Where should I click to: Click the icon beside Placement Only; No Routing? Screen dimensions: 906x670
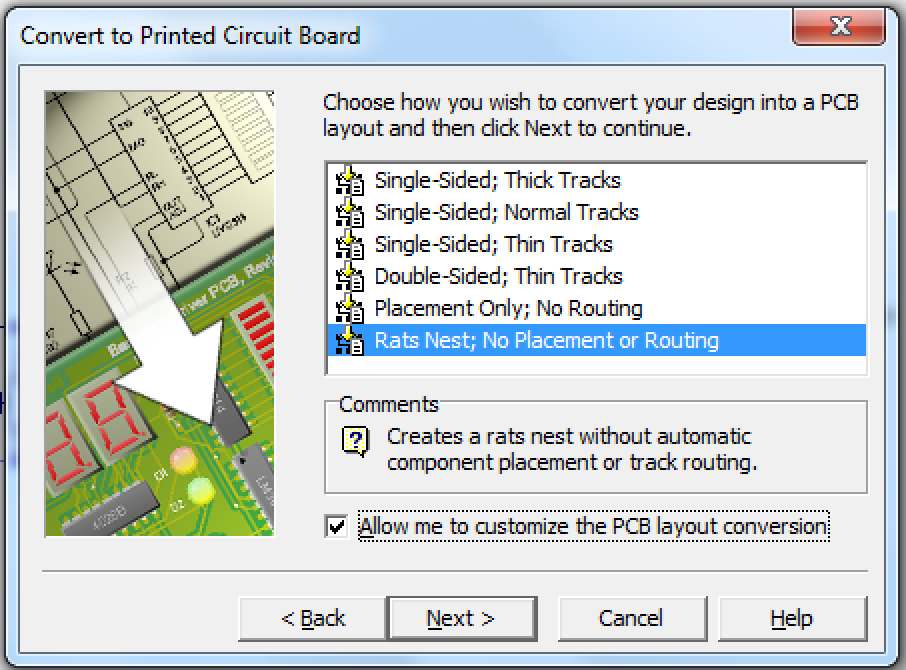[350, 309]
